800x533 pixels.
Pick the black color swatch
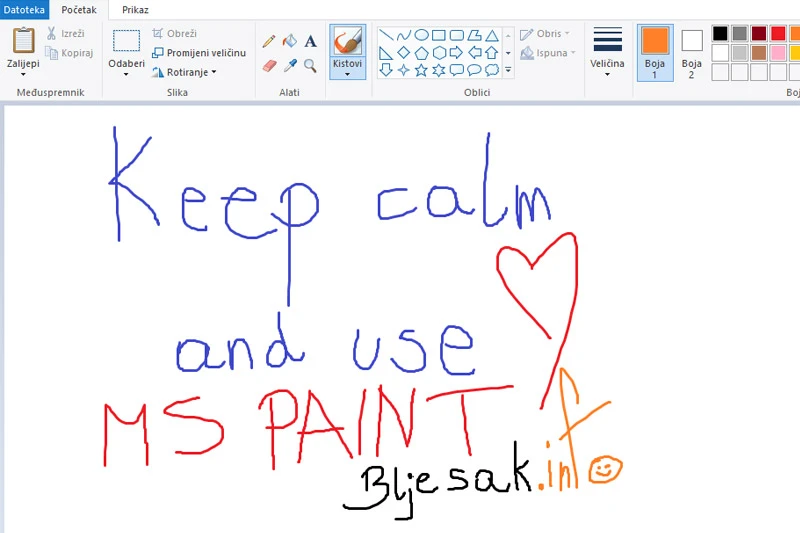(720, 34)
